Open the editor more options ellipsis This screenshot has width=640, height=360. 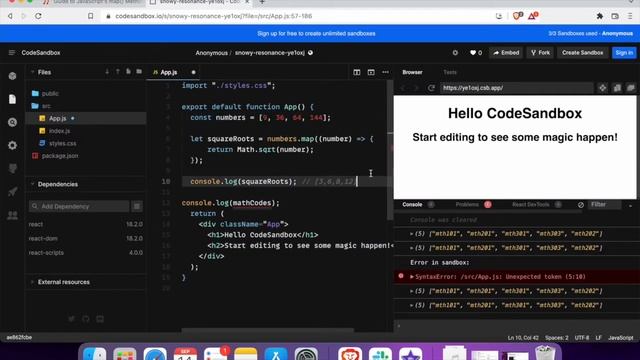(x=385, y=72)
